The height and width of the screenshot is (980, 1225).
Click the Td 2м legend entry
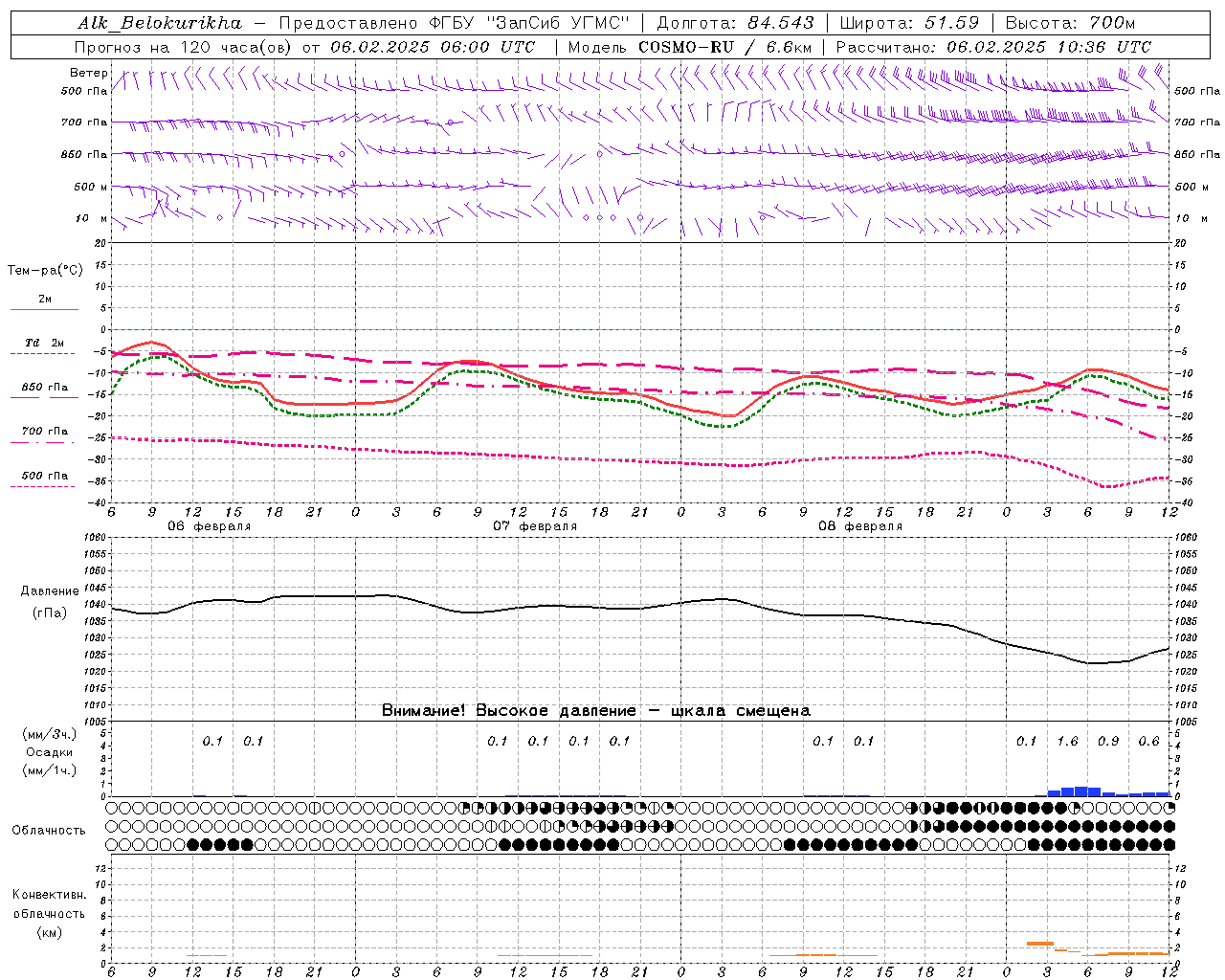click(45, 343)
